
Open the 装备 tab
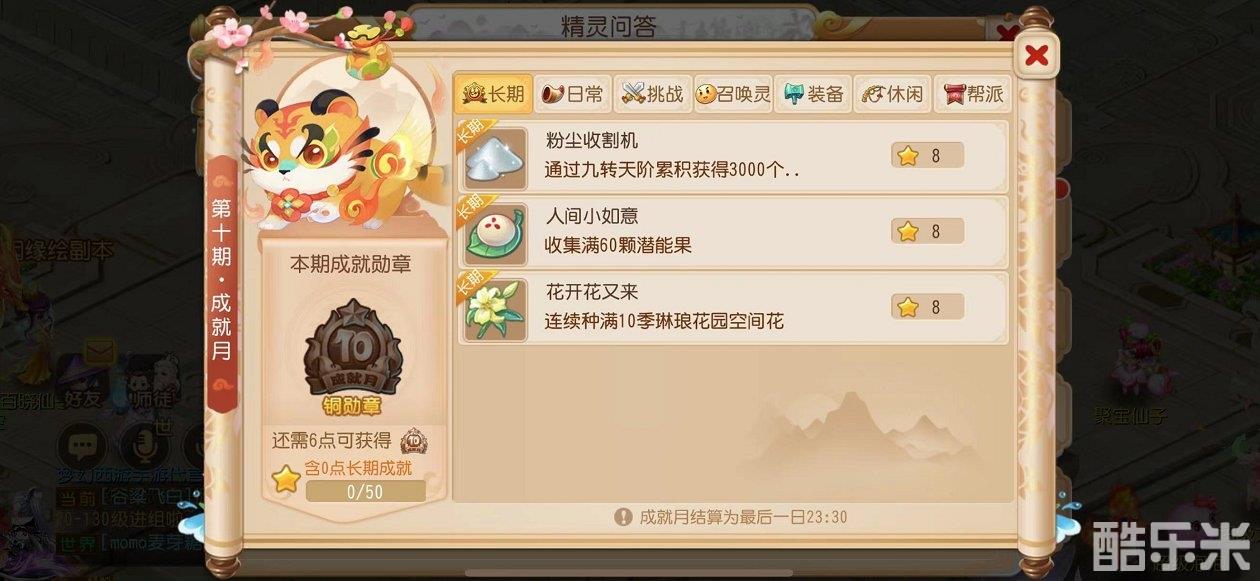814,94
